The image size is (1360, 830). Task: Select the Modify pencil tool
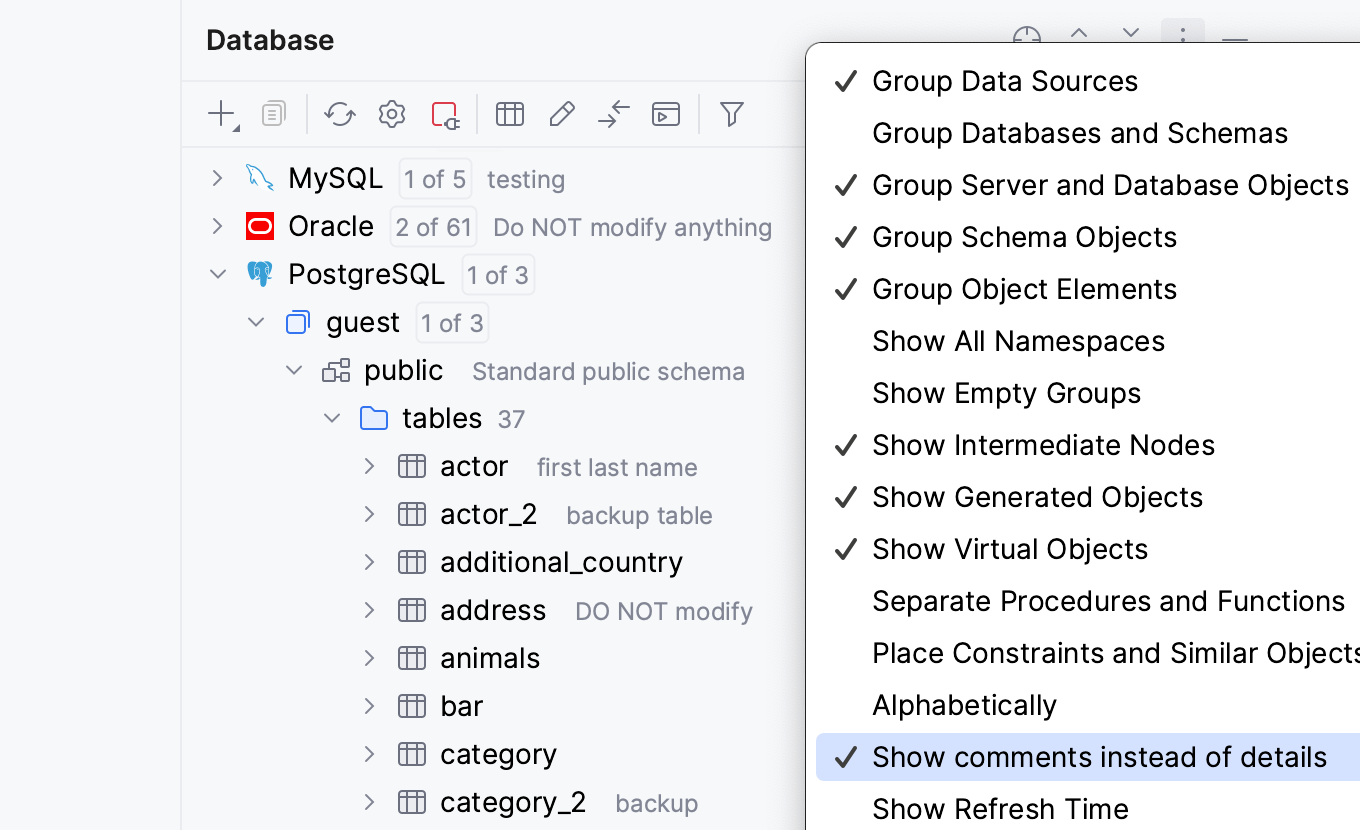[x=562, y=114]
